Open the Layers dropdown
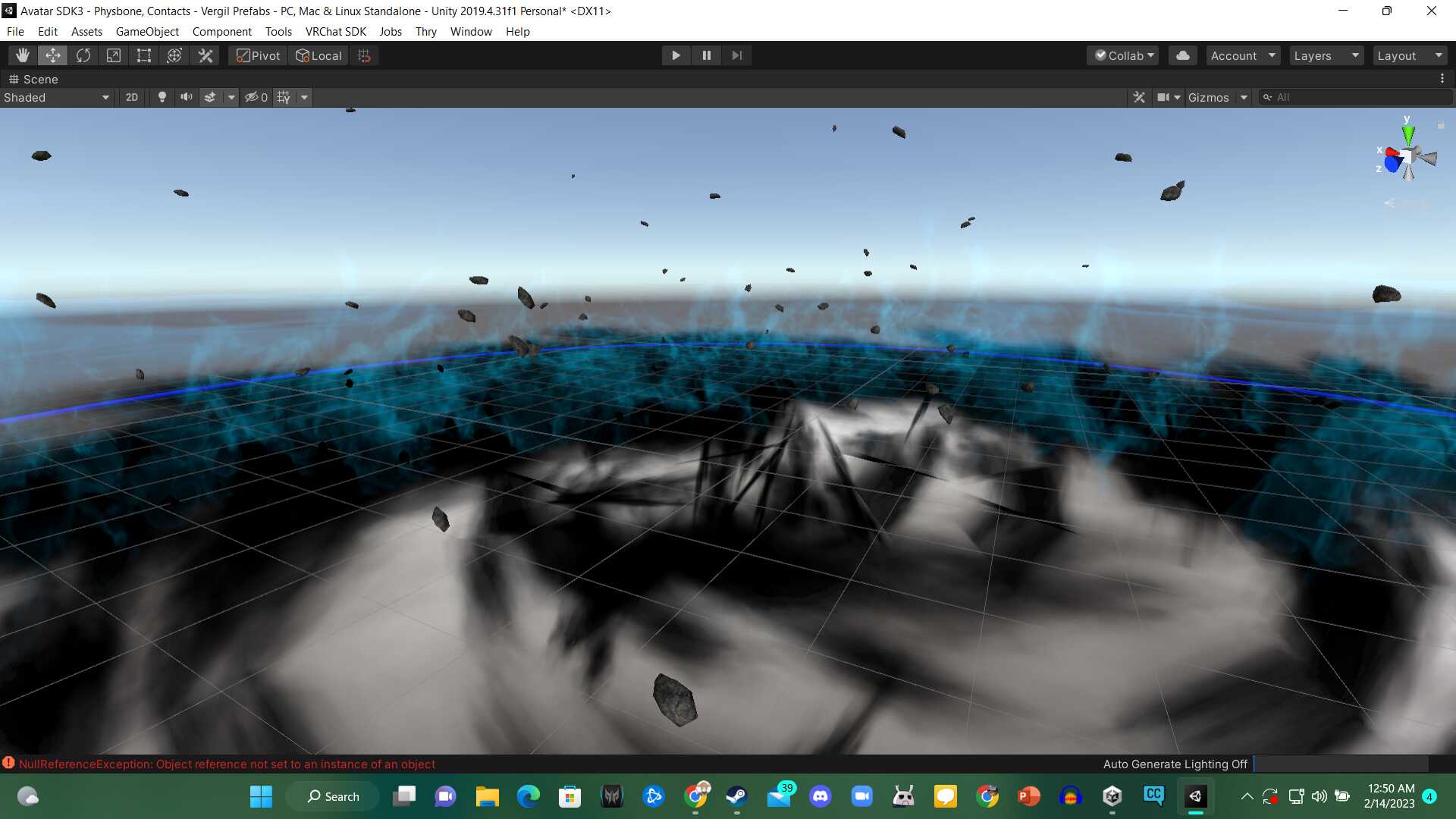 coord(1326,55)
